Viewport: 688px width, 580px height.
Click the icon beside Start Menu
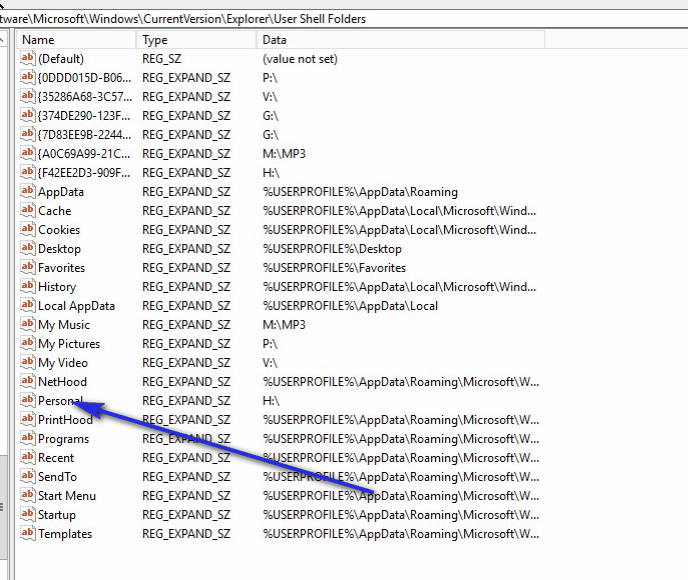point(28,495)
